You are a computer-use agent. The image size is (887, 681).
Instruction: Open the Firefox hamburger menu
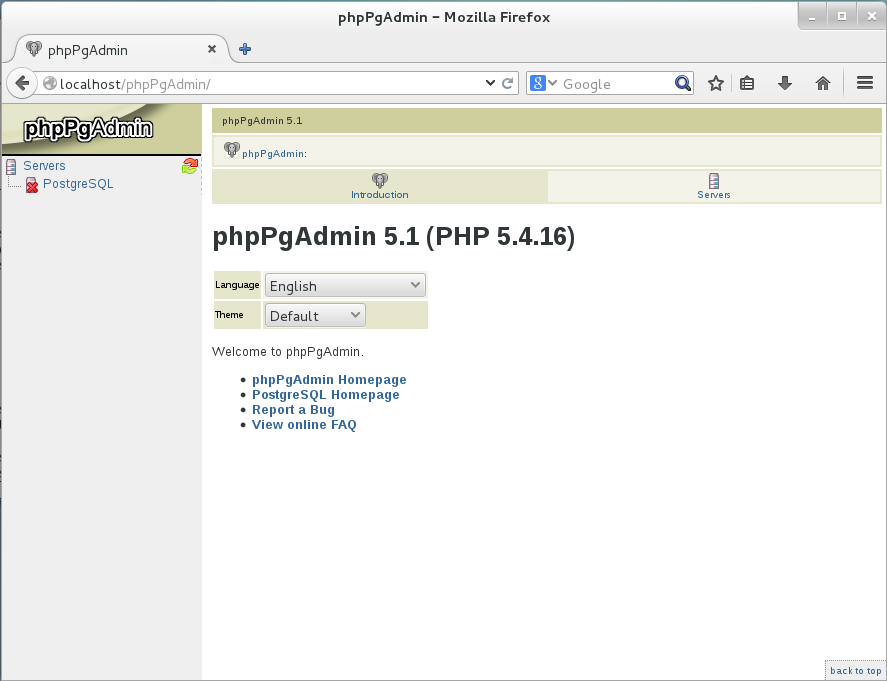[865, 84]
